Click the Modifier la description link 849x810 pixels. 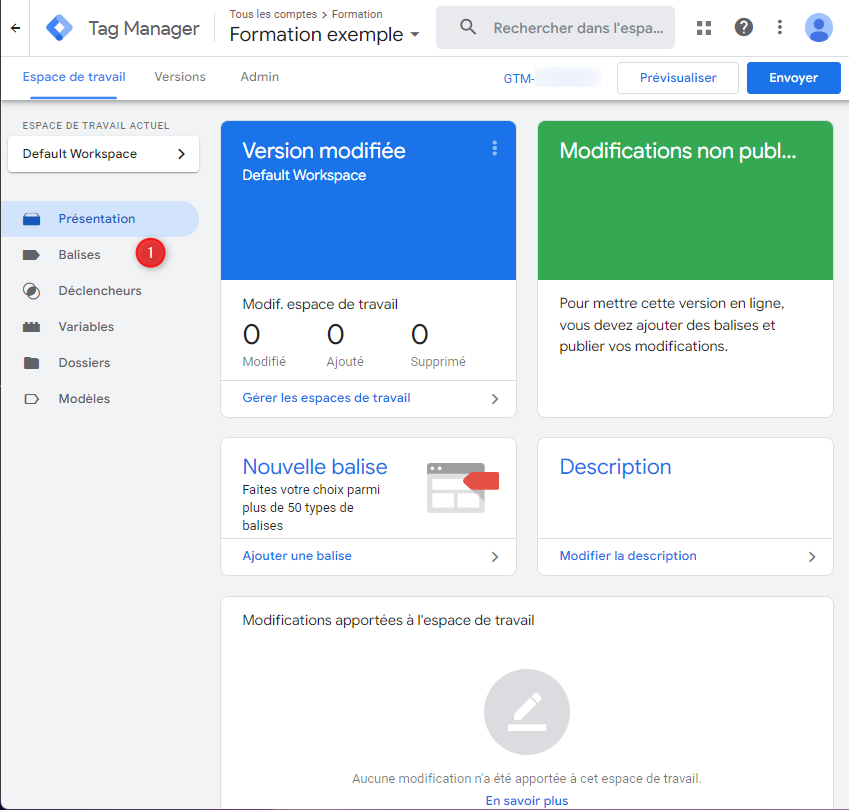pos(628,556)
